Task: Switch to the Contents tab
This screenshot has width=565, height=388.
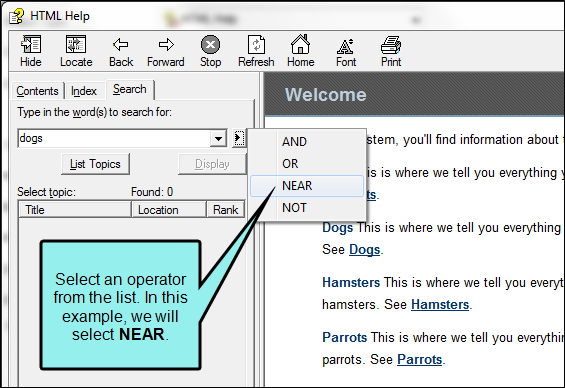Action: coord(37,91)
